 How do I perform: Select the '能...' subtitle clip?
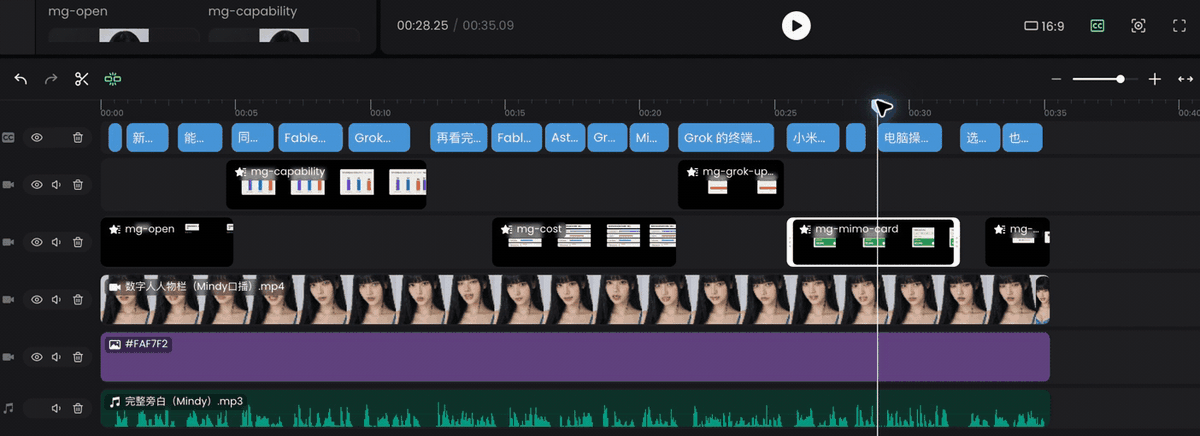200,138
